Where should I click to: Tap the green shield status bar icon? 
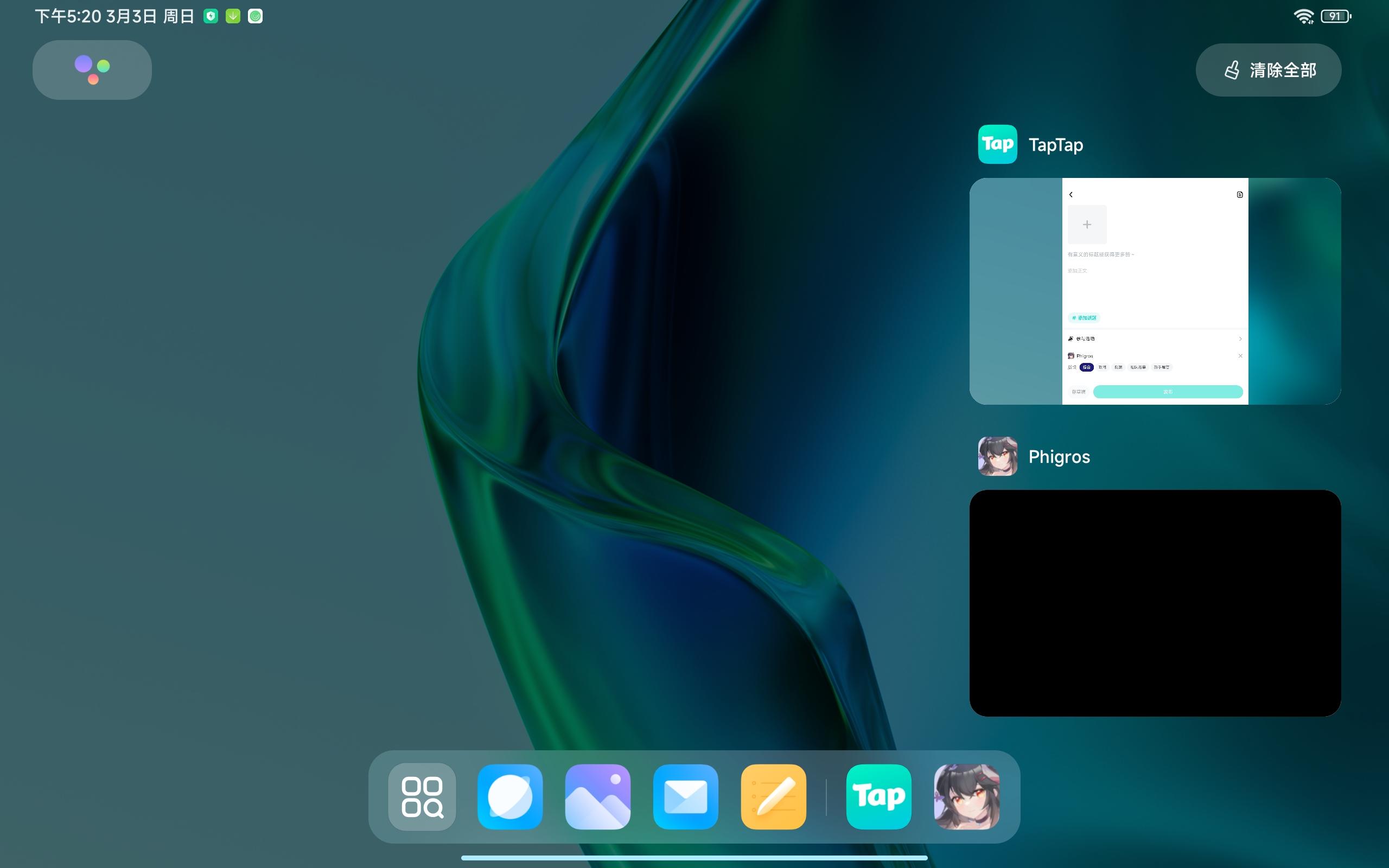[211, 16]
